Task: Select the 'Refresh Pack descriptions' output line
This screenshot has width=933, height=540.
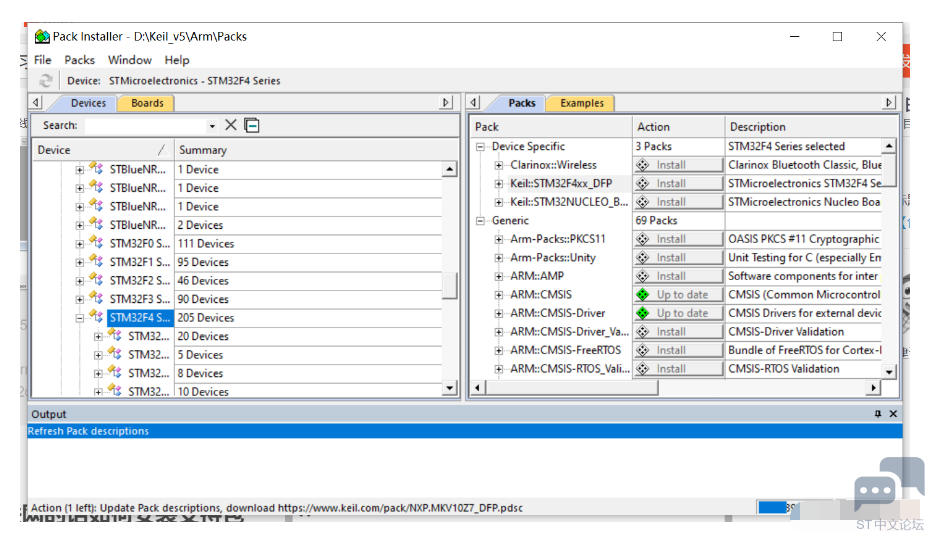Action: pos(464,431)
